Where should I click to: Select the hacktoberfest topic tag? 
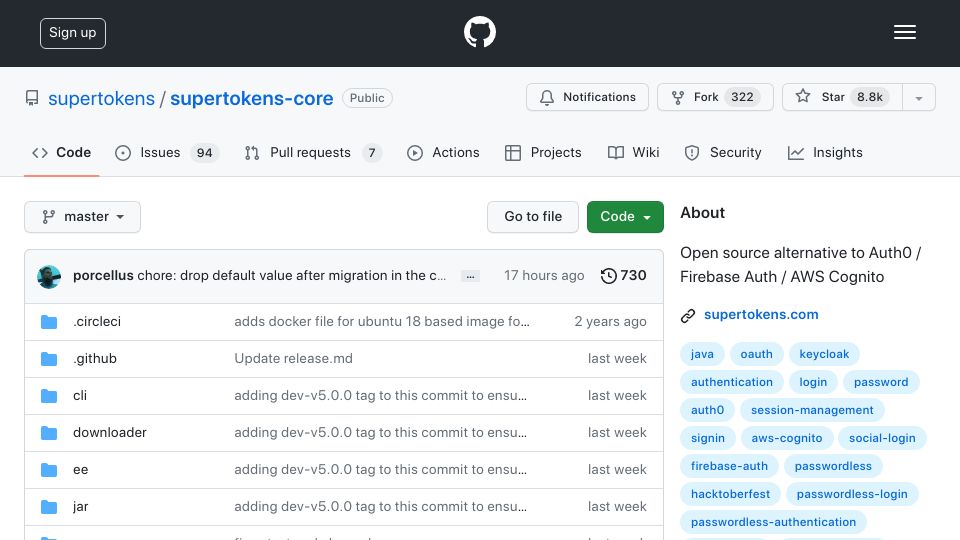(730, 494)
